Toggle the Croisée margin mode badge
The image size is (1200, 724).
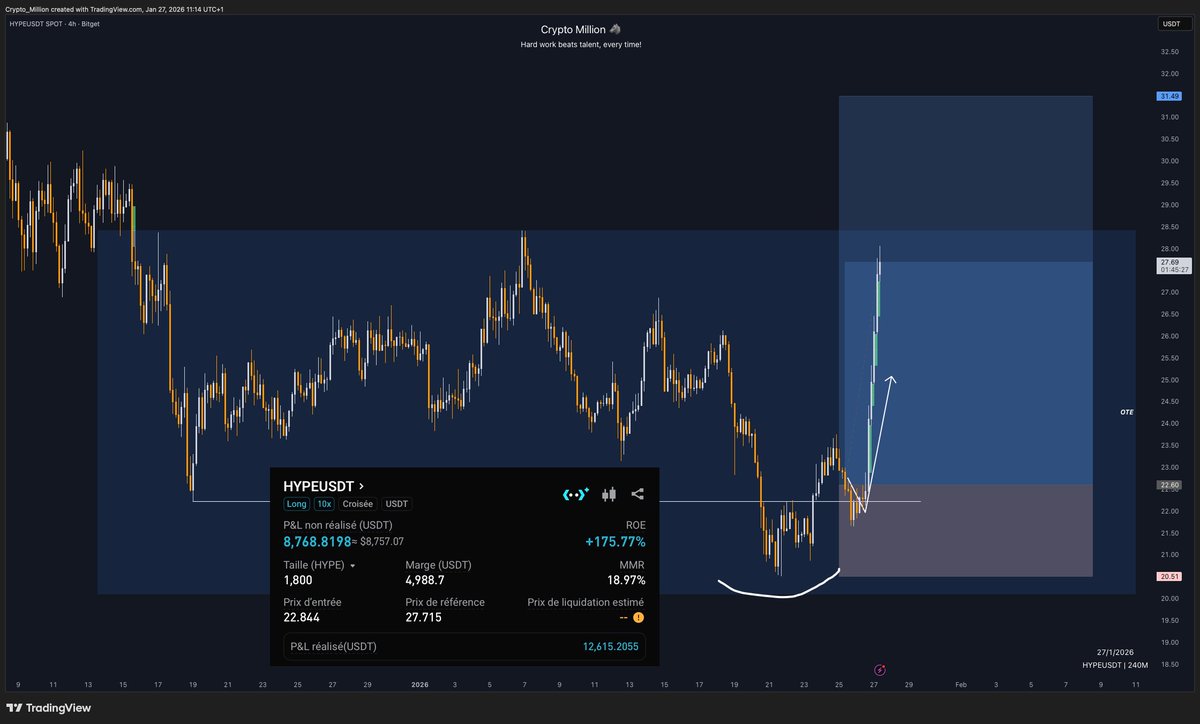pyautogui.click(x=358, y=504)
